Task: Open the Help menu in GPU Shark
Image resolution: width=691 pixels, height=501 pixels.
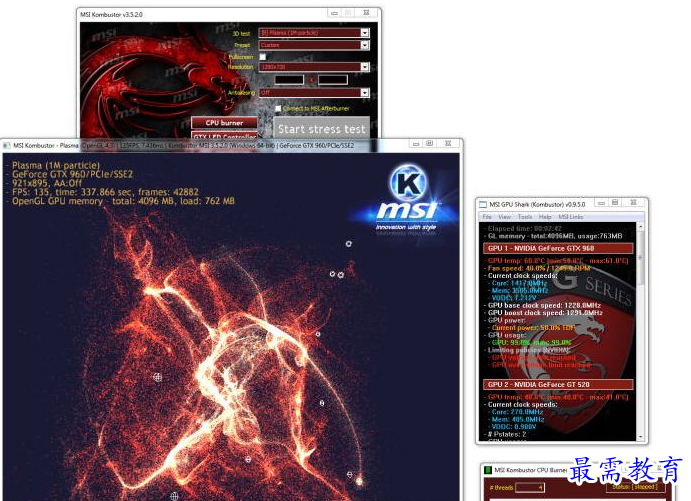Action: point(545,217)
